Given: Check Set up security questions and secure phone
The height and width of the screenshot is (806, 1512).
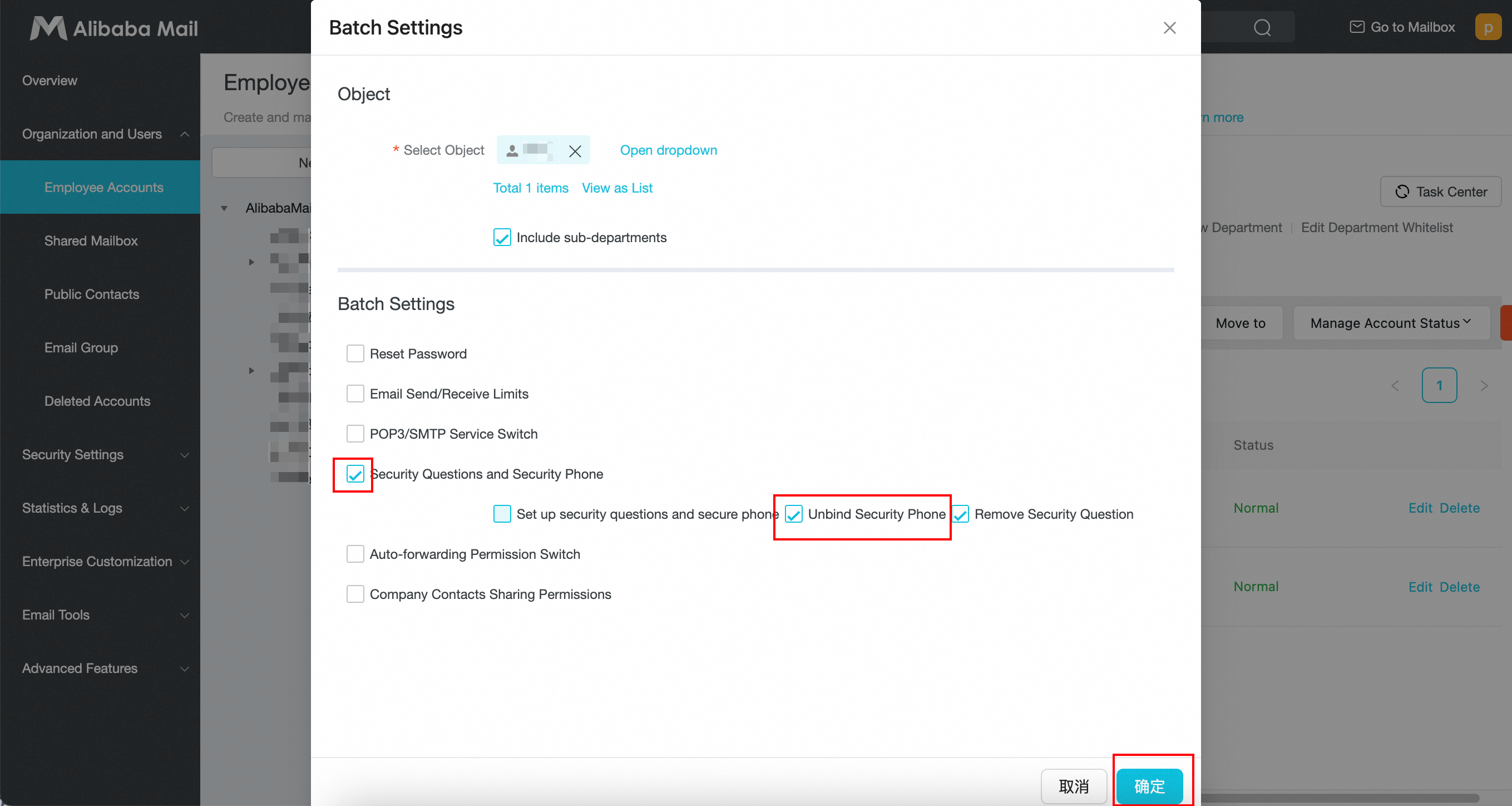Looking at the screenshot, I should pyautogui.click(x=502, y=514).
